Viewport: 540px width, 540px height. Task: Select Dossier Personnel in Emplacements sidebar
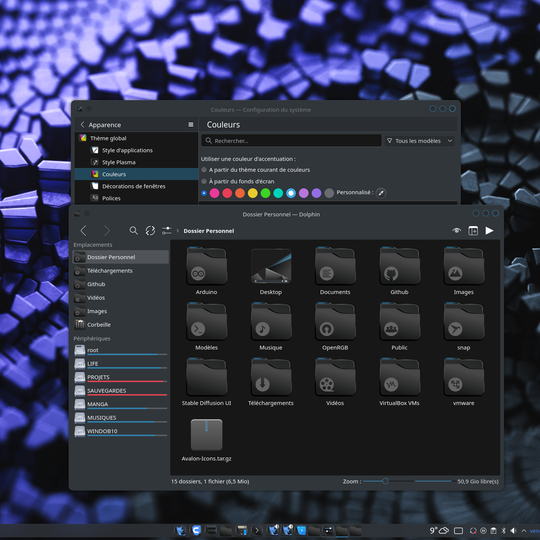pos(121,257)
